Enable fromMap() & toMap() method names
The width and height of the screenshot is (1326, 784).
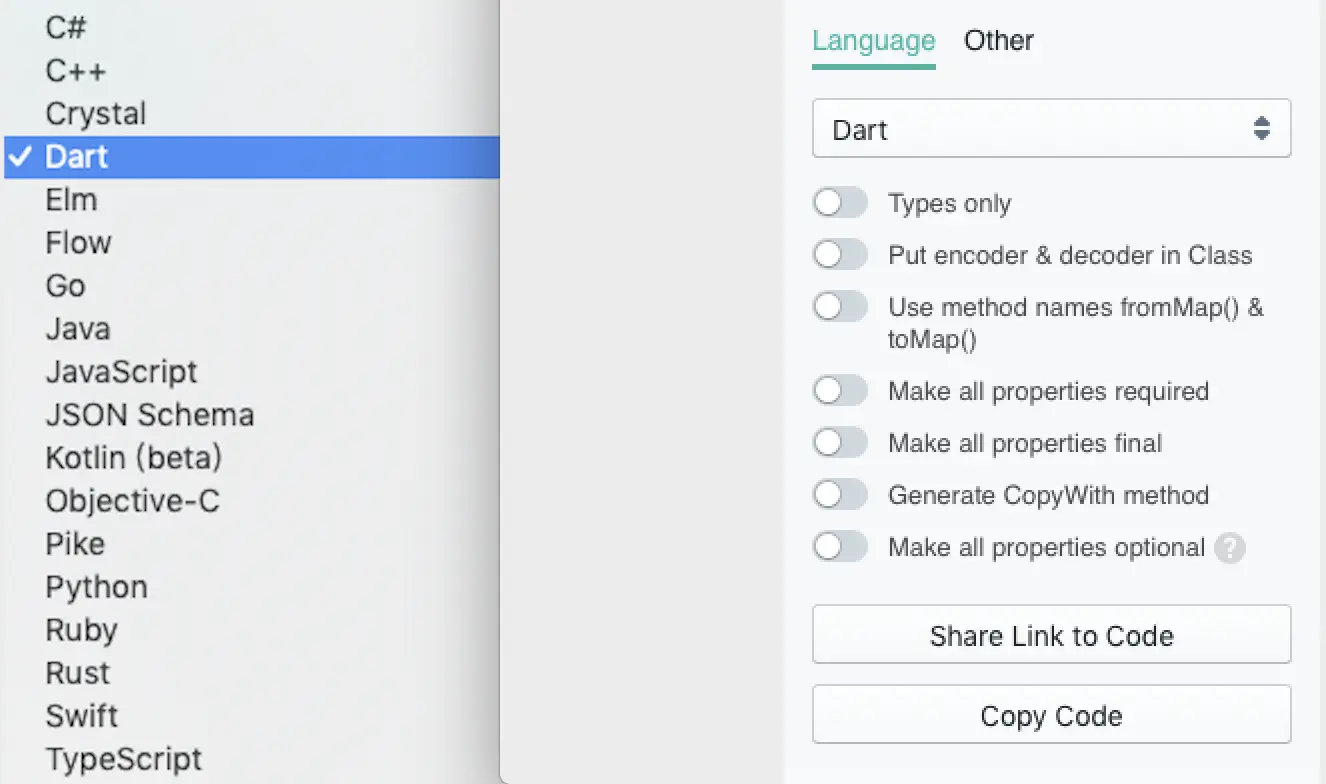coord(840,306)
